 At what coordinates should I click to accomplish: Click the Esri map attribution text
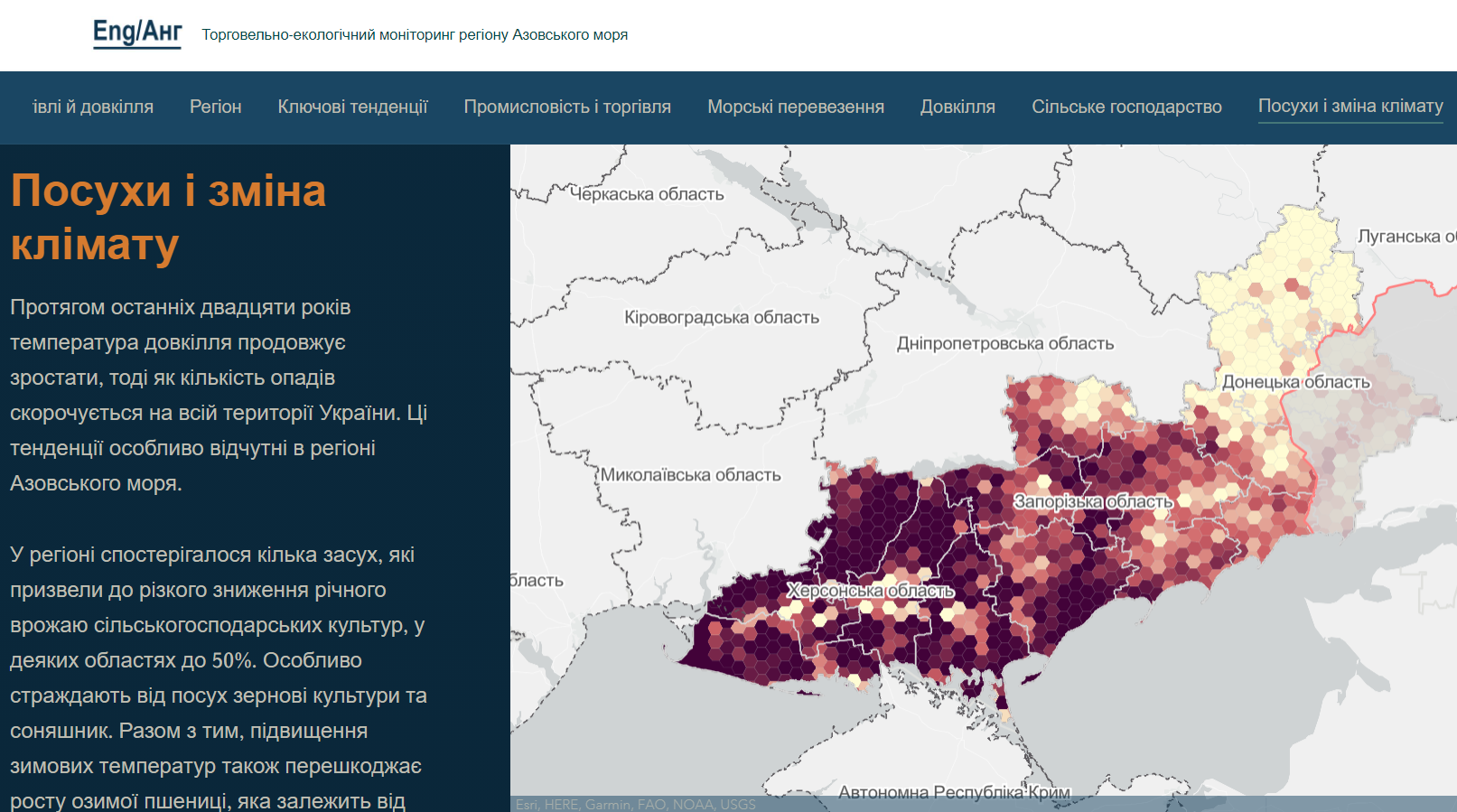(635, 804)
